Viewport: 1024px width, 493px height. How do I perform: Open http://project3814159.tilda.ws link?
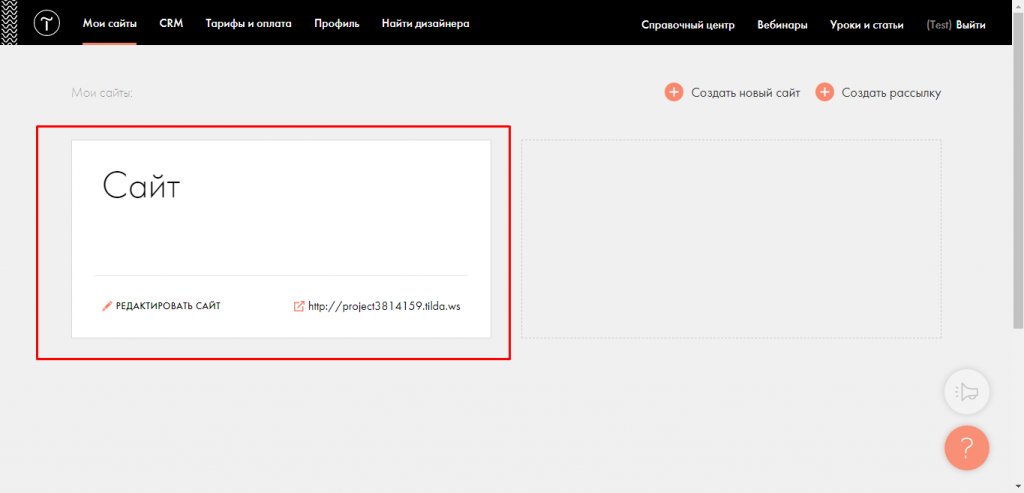384,306
